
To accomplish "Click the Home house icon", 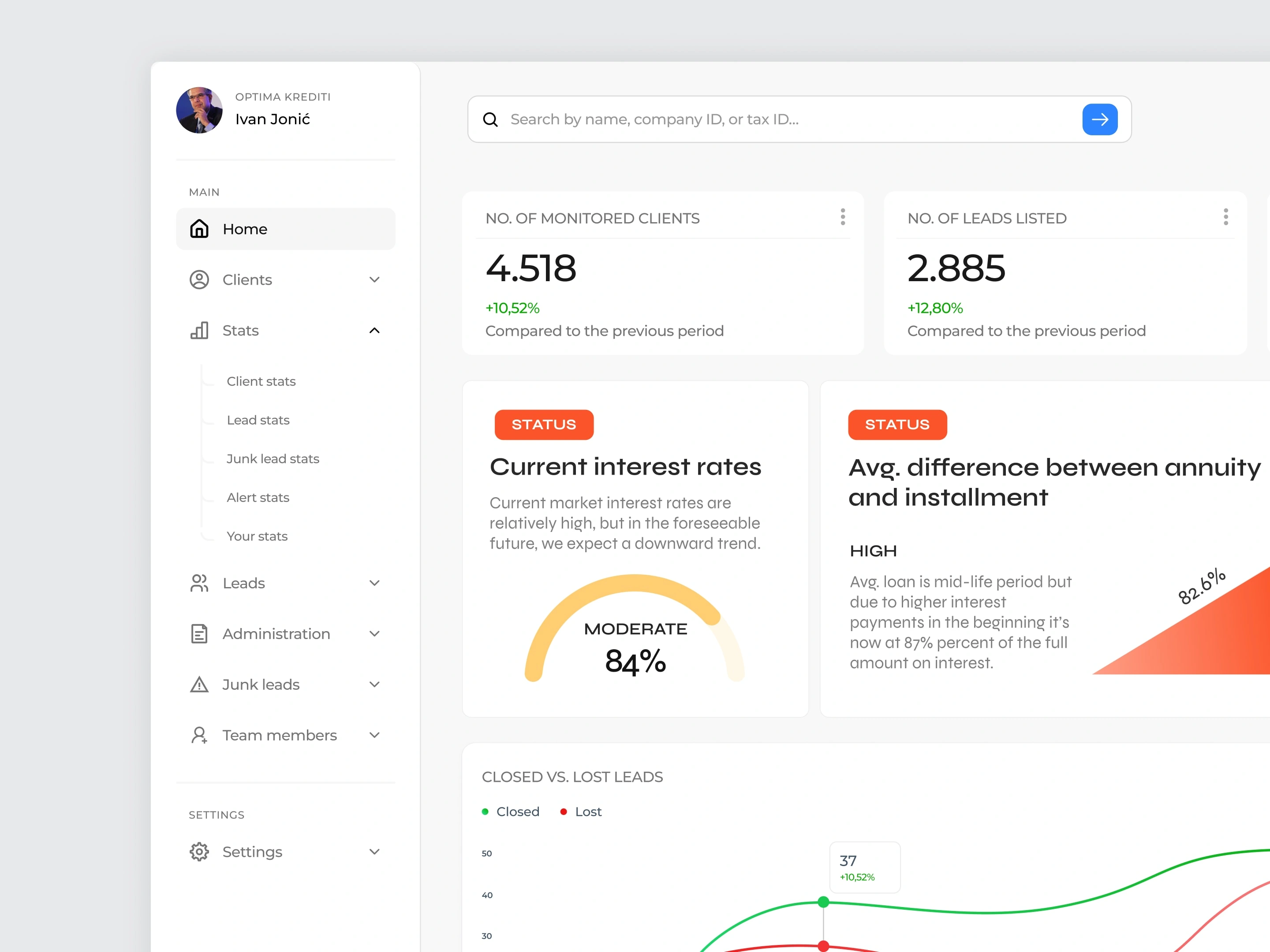I will click(199, 229).
